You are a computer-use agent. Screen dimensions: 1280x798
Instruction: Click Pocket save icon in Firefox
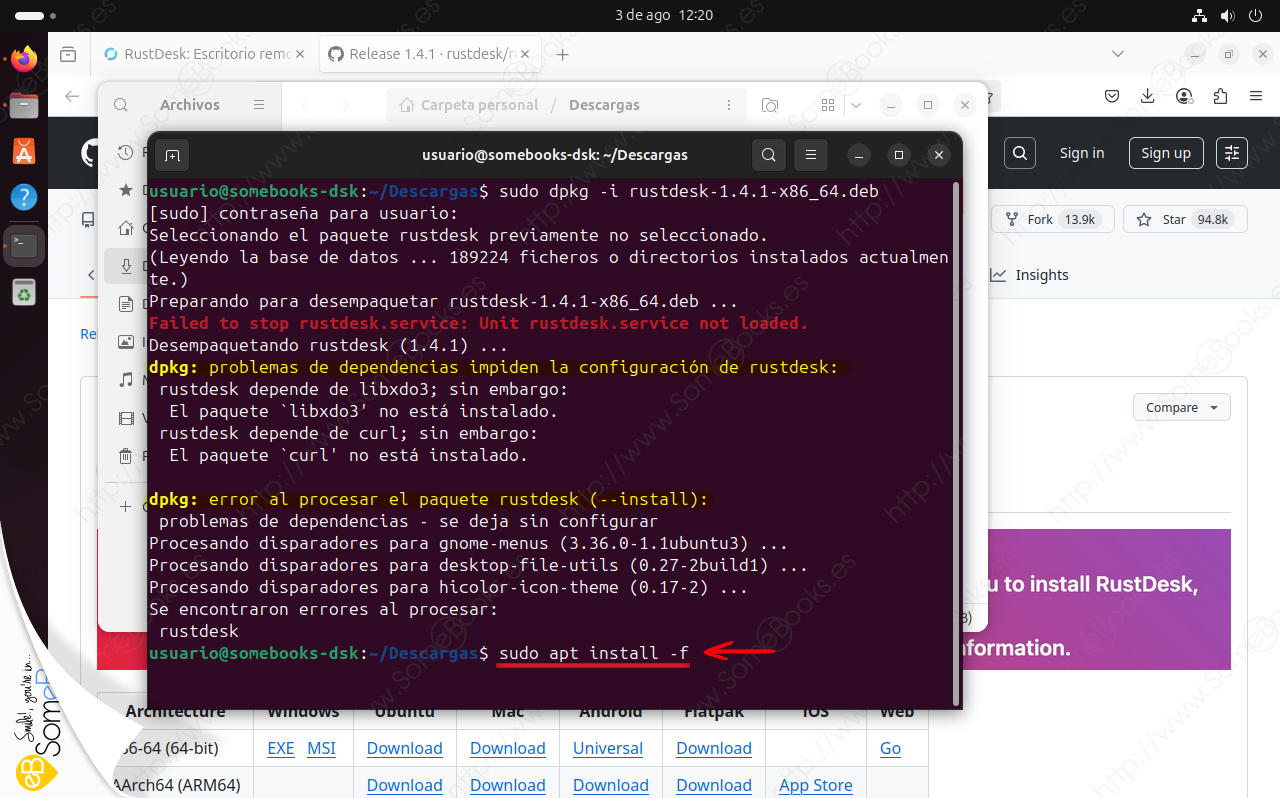click(x=1112, y=96)
